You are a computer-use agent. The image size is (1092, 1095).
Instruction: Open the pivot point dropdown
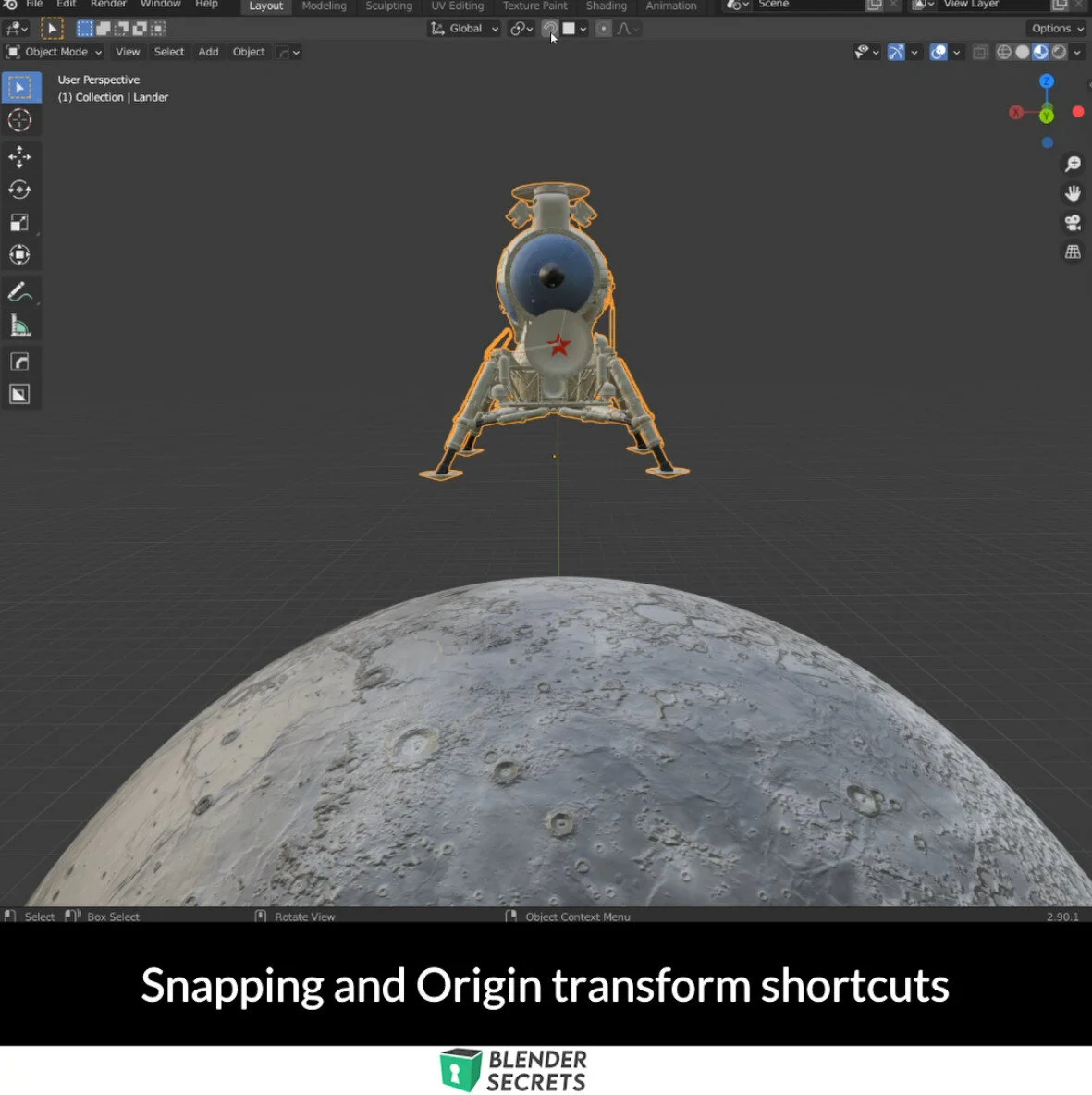(521, 29)
